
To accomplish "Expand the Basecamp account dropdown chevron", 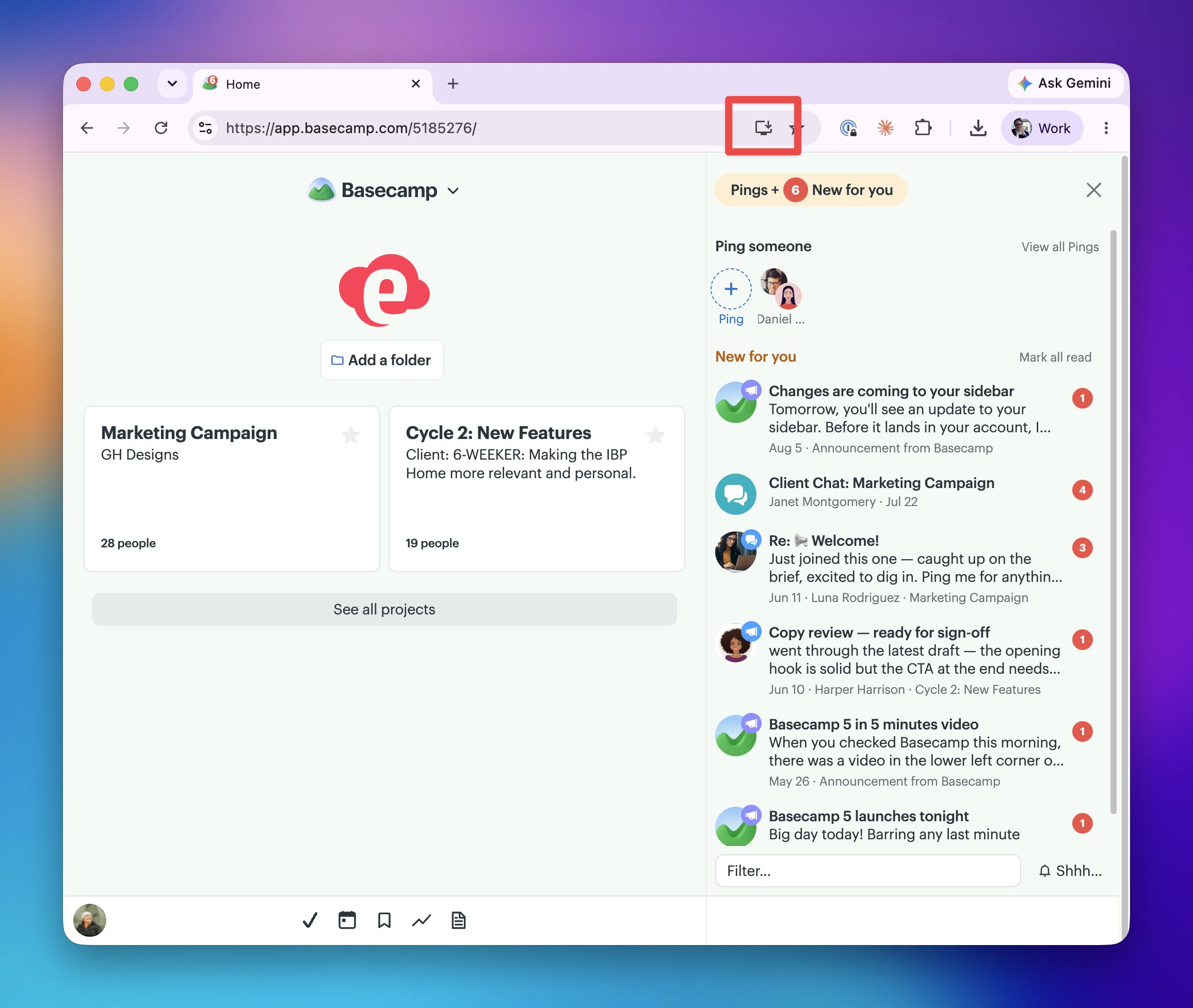I will coord(453,191).
